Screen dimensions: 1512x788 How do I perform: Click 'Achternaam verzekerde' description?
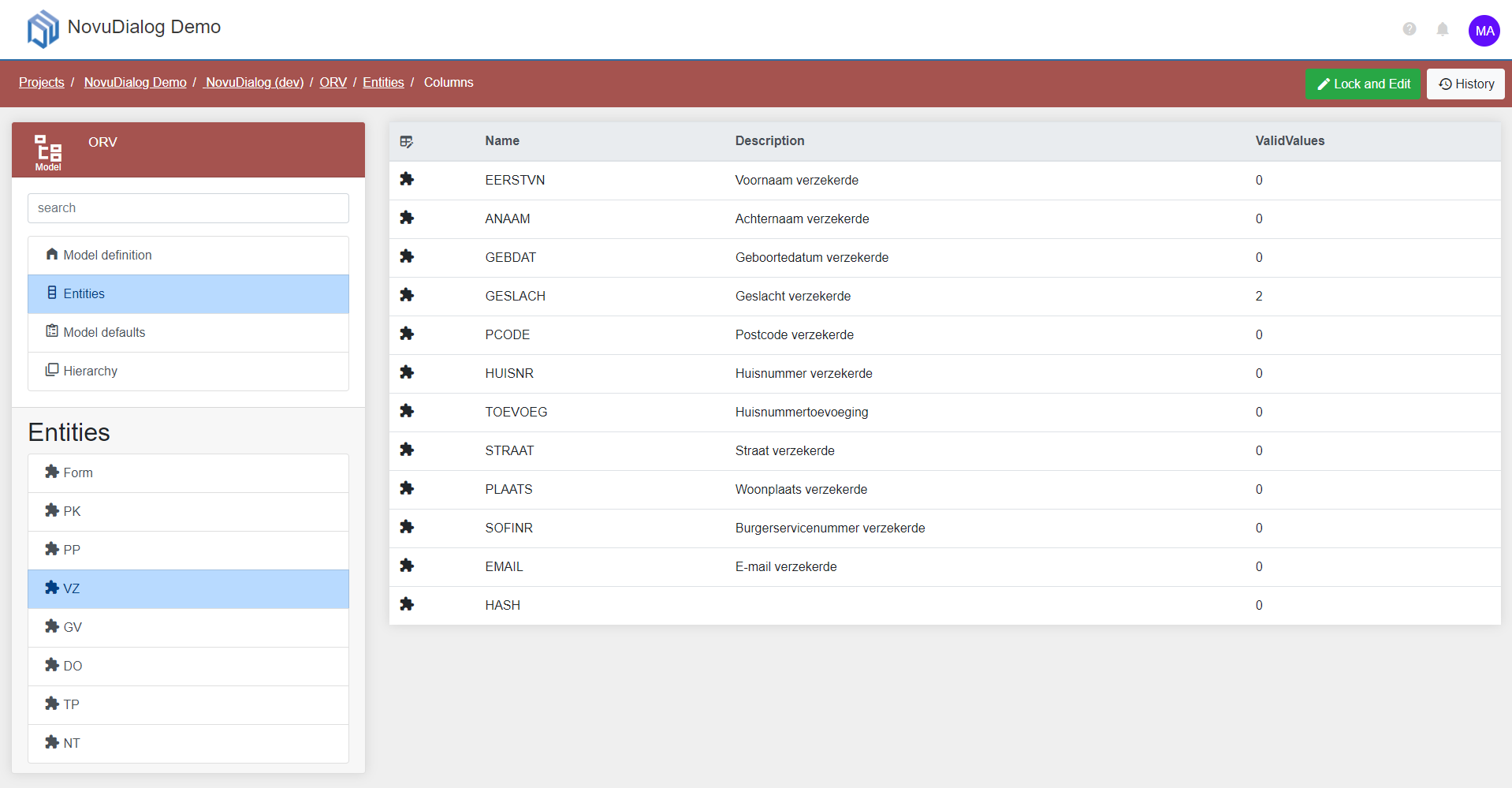[x=802, y=218]
